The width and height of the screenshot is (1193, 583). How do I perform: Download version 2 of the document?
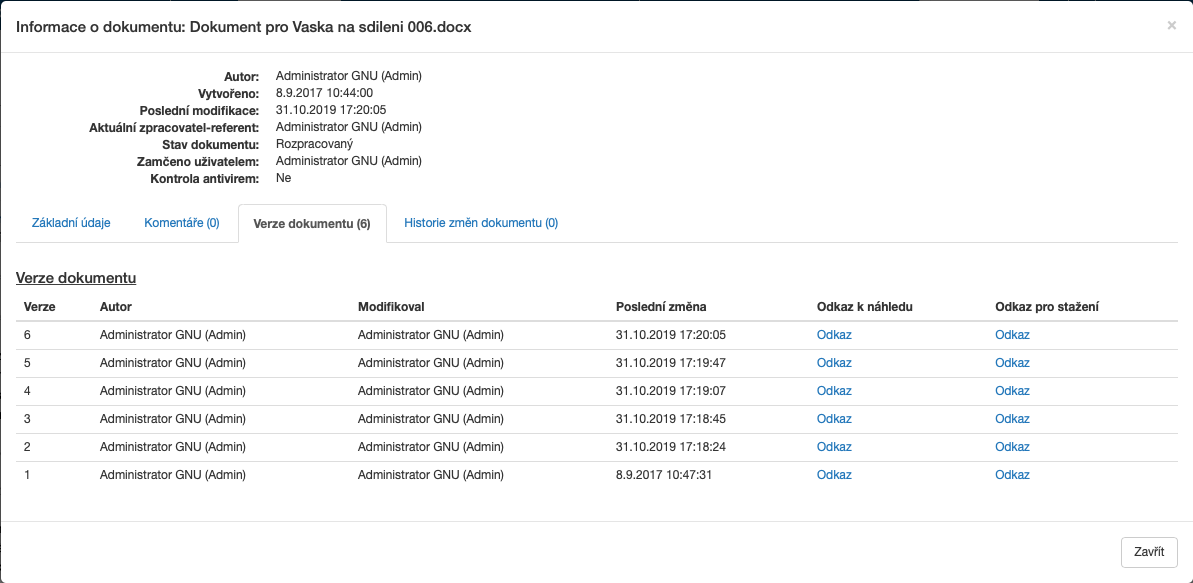(1012, 447)
